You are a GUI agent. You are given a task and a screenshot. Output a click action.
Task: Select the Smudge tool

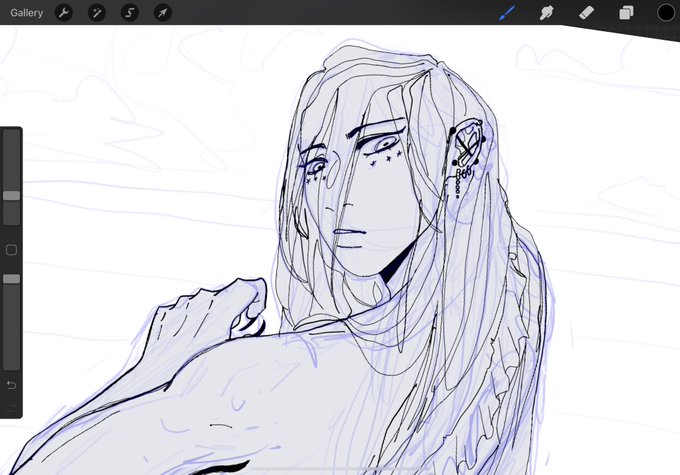(x=546, y=13)
